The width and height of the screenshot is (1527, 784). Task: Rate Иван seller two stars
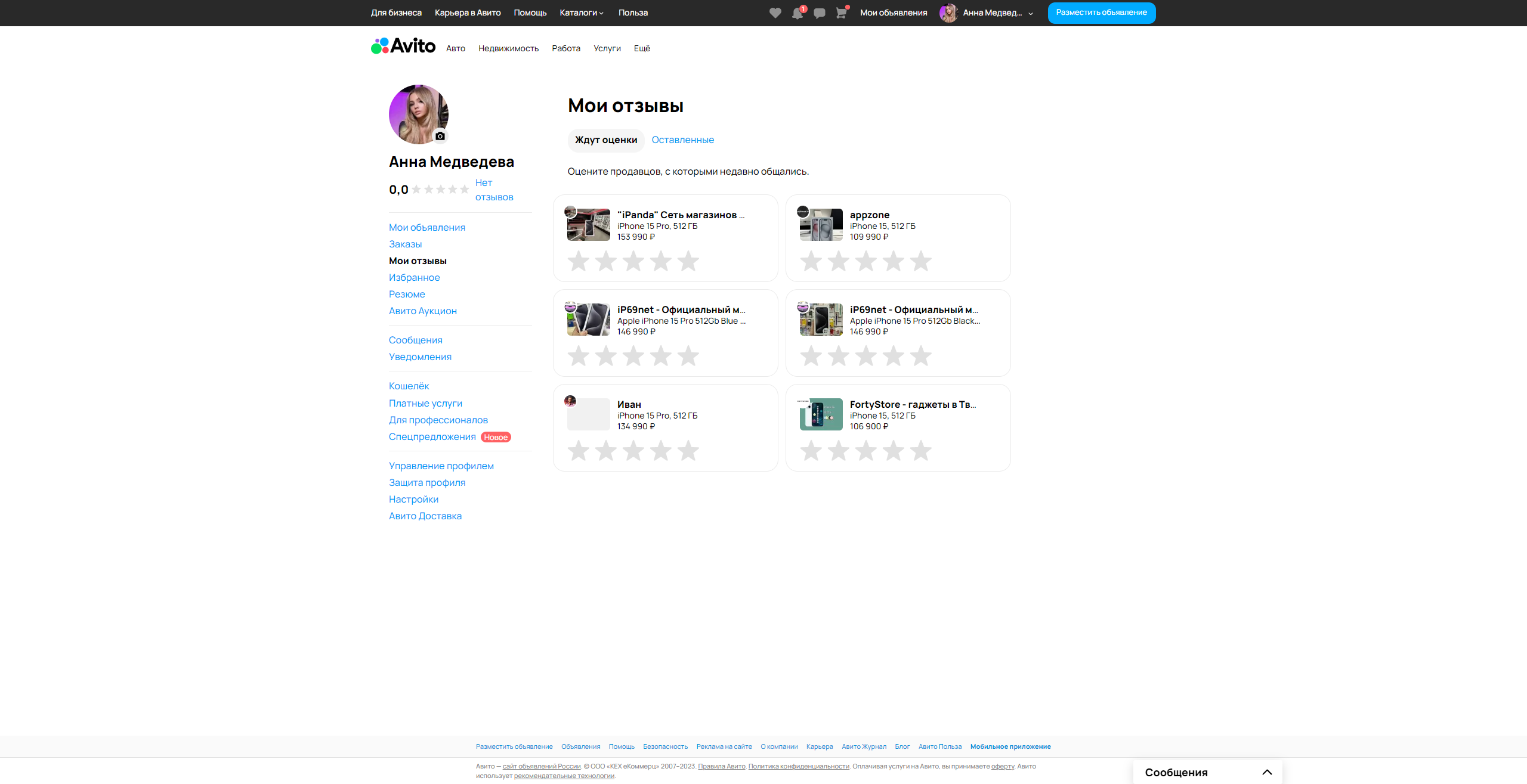pos(606,451)
